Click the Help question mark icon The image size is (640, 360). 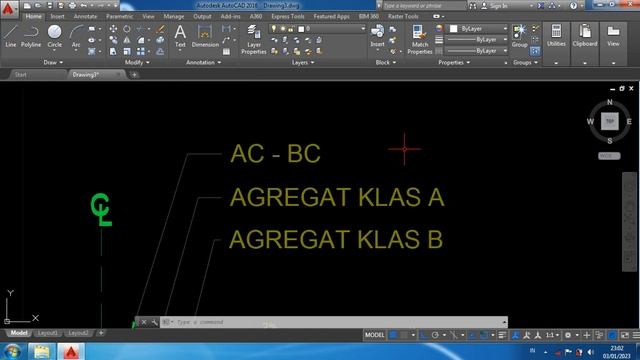click(573, 6)
